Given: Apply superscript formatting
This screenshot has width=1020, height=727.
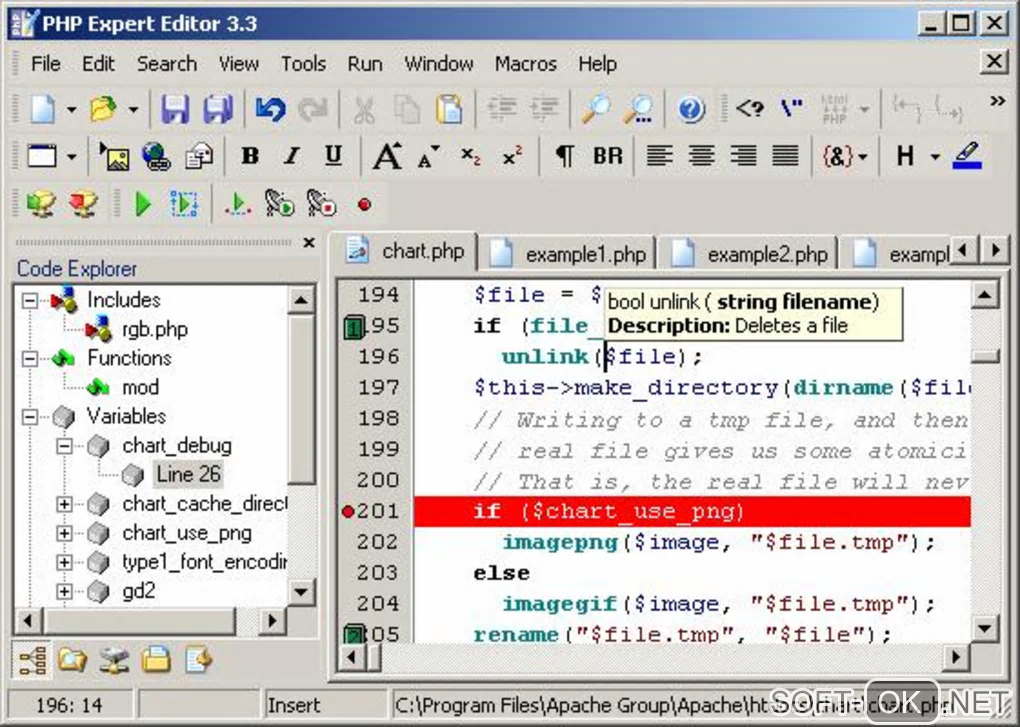Looking at the screenshot, I should pyautogui.click(x=513, y=156).
